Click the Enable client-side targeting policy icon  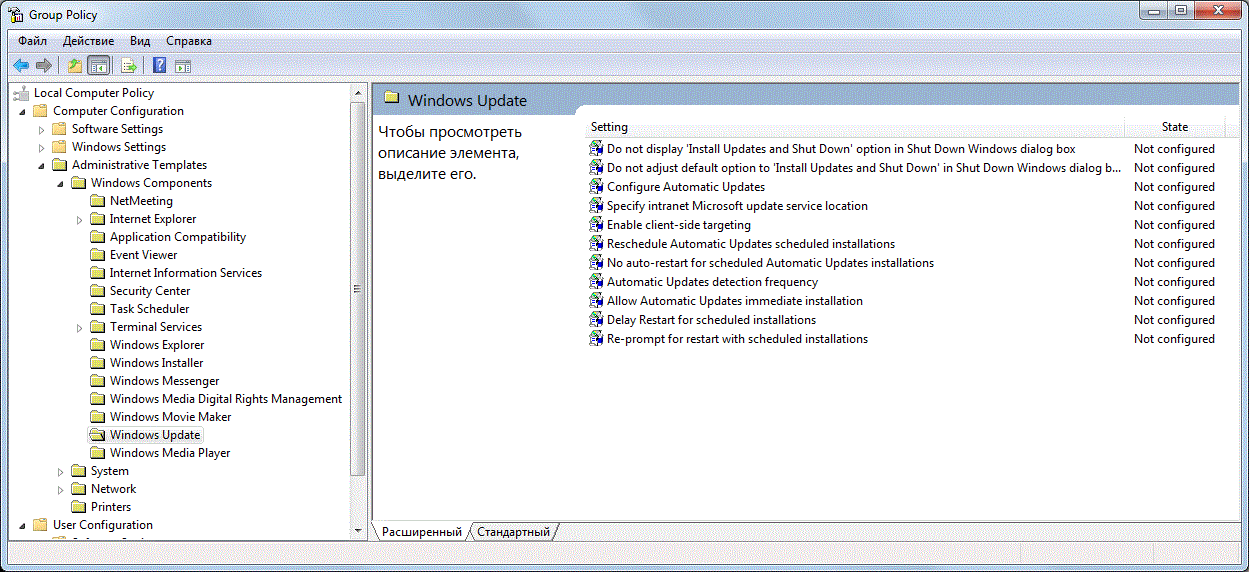(x=596, y=225)
